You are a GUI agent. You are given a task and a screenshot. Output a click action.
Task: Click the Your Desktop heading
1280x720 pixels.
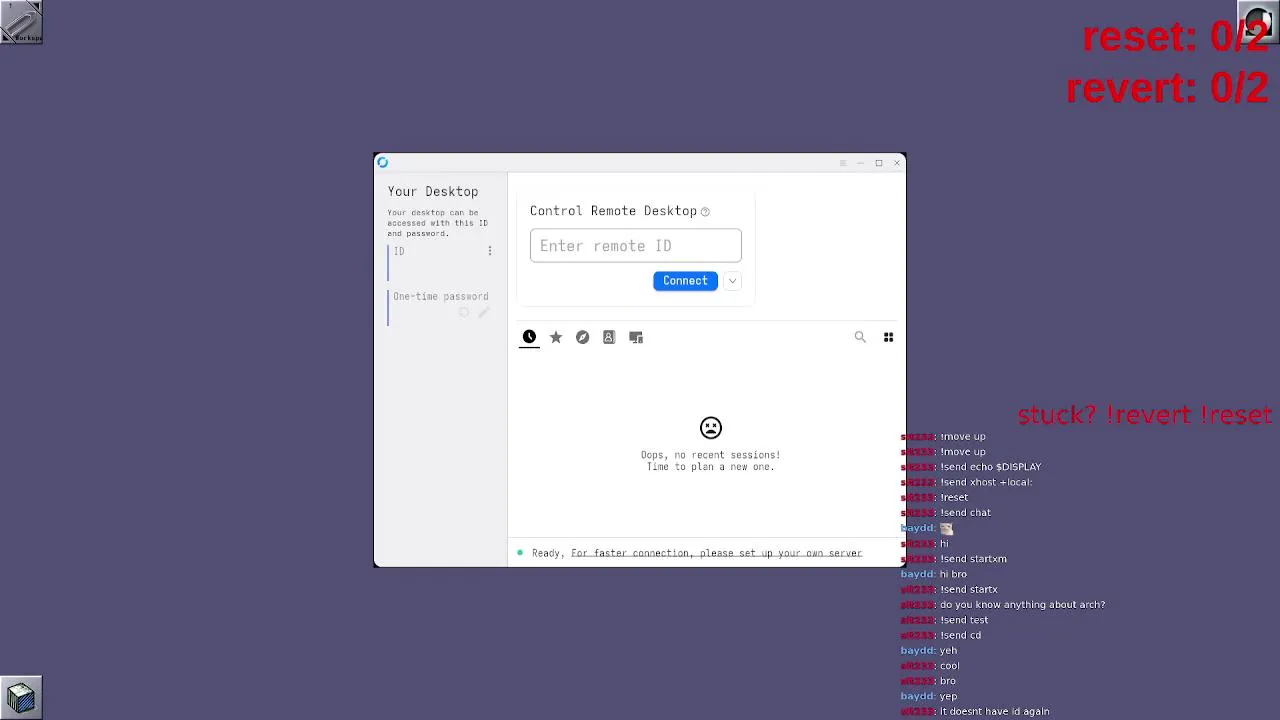(x=433, y=191)
